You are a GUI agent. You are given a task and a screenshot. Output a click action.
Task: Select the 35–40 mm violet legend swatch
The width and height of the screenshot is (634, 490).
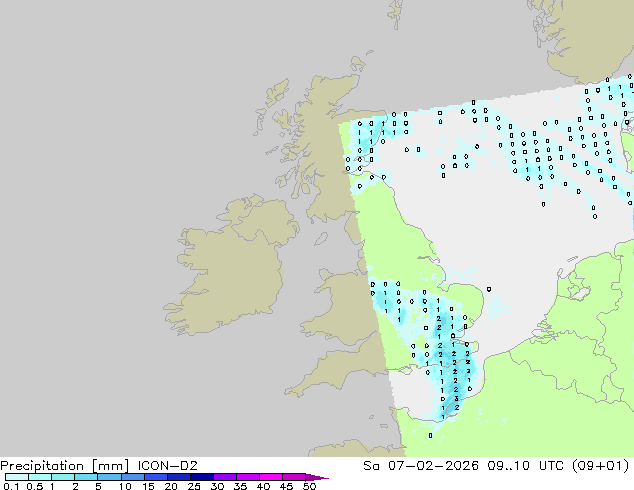point(247,477)
